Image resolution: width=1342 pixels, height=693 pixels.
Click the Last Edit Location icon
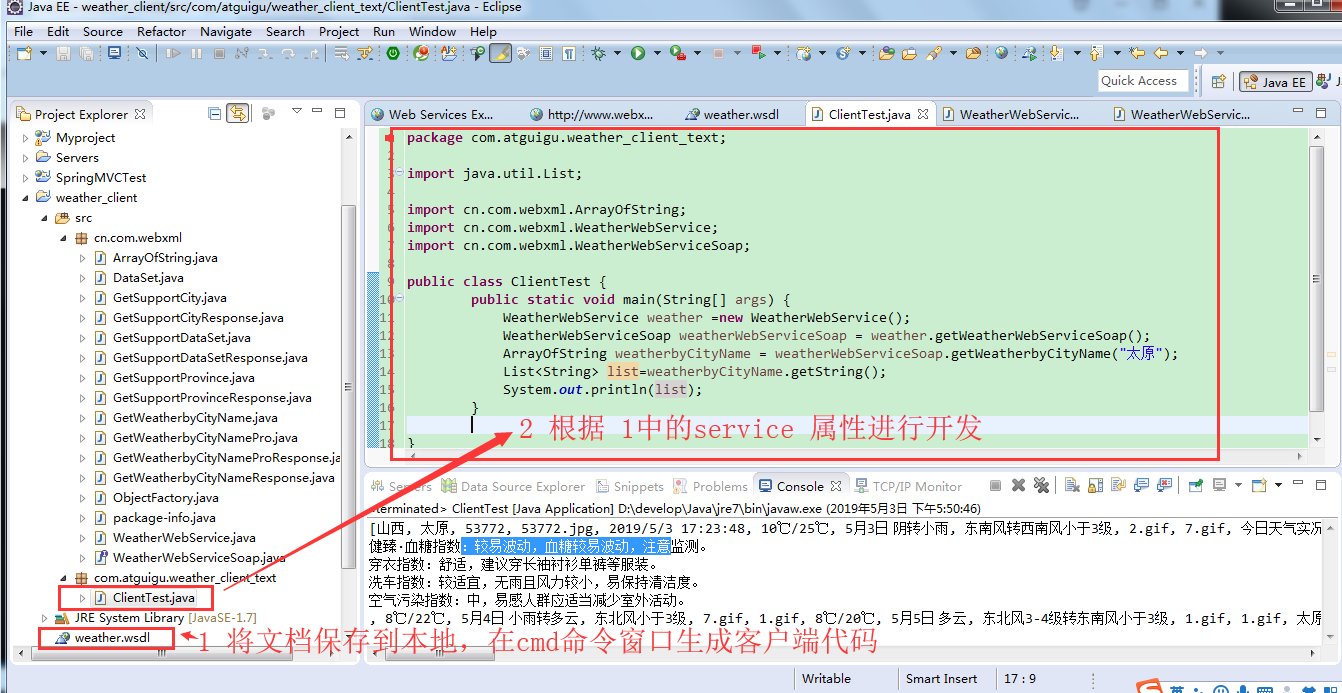pos(1136,53)
